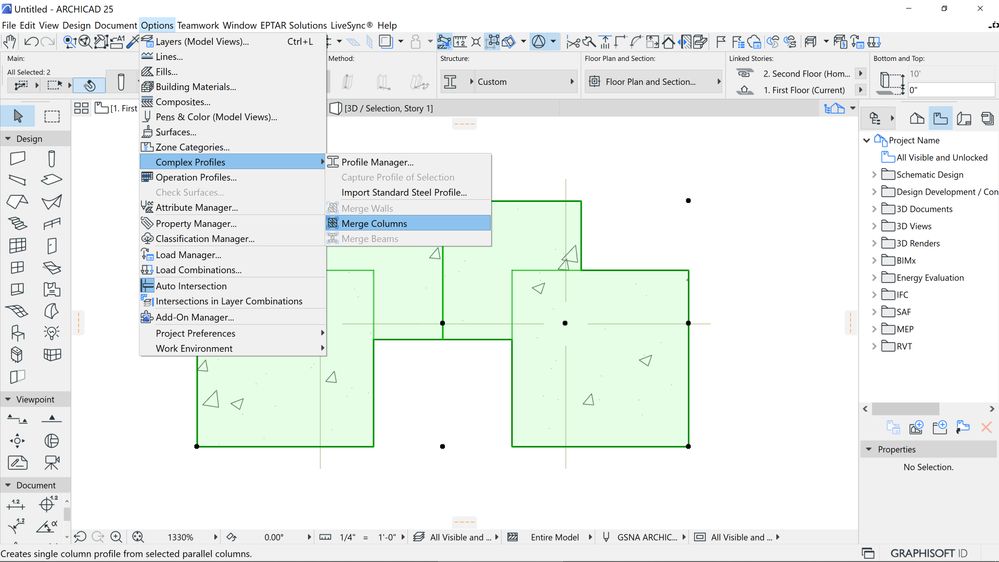Open the Project Preferences submenu

(233, 333)
